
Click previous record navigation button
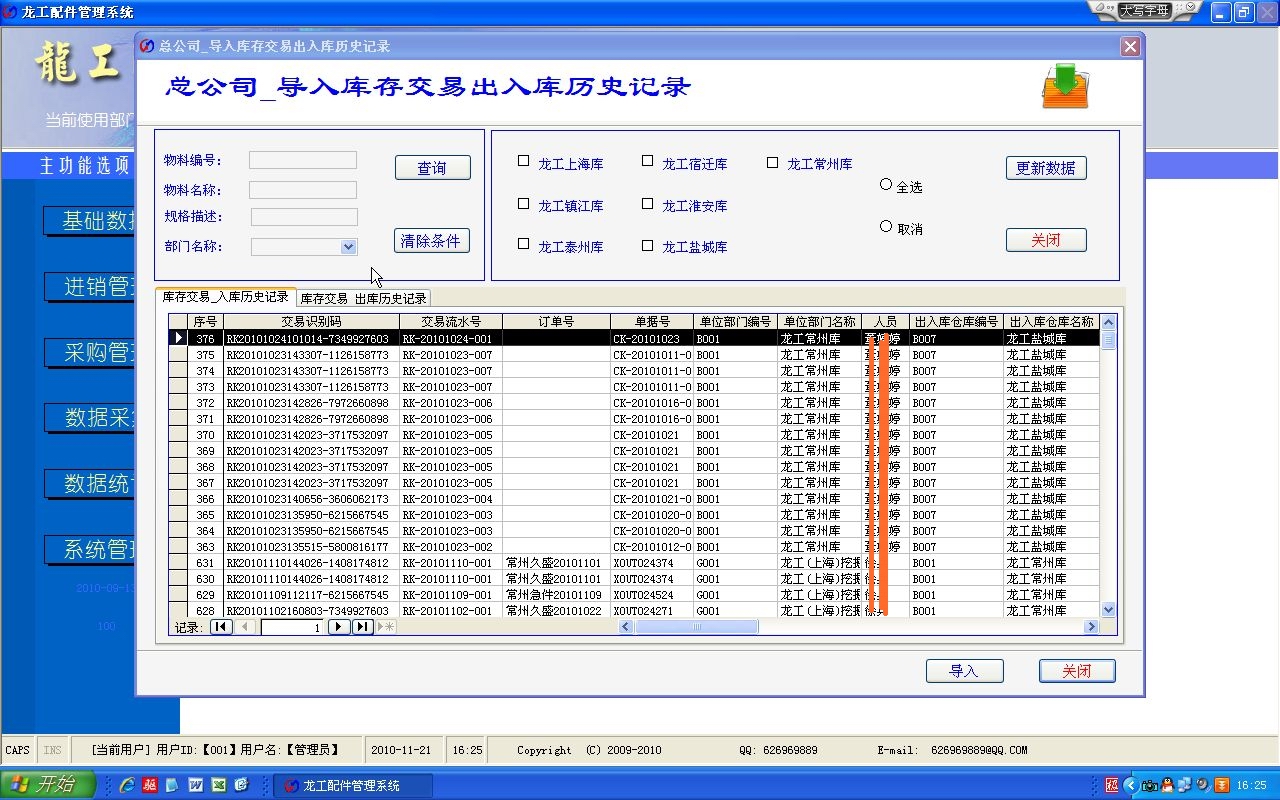[x=246, y=627]
